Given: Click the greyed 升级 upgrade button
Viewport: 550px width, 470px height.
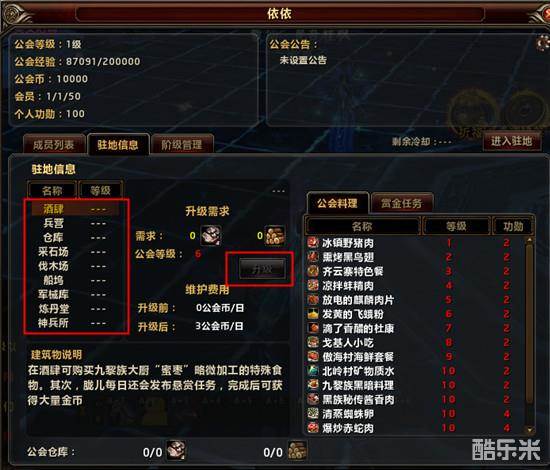Looking at the screenshot, I should click(x=262, y=269).
